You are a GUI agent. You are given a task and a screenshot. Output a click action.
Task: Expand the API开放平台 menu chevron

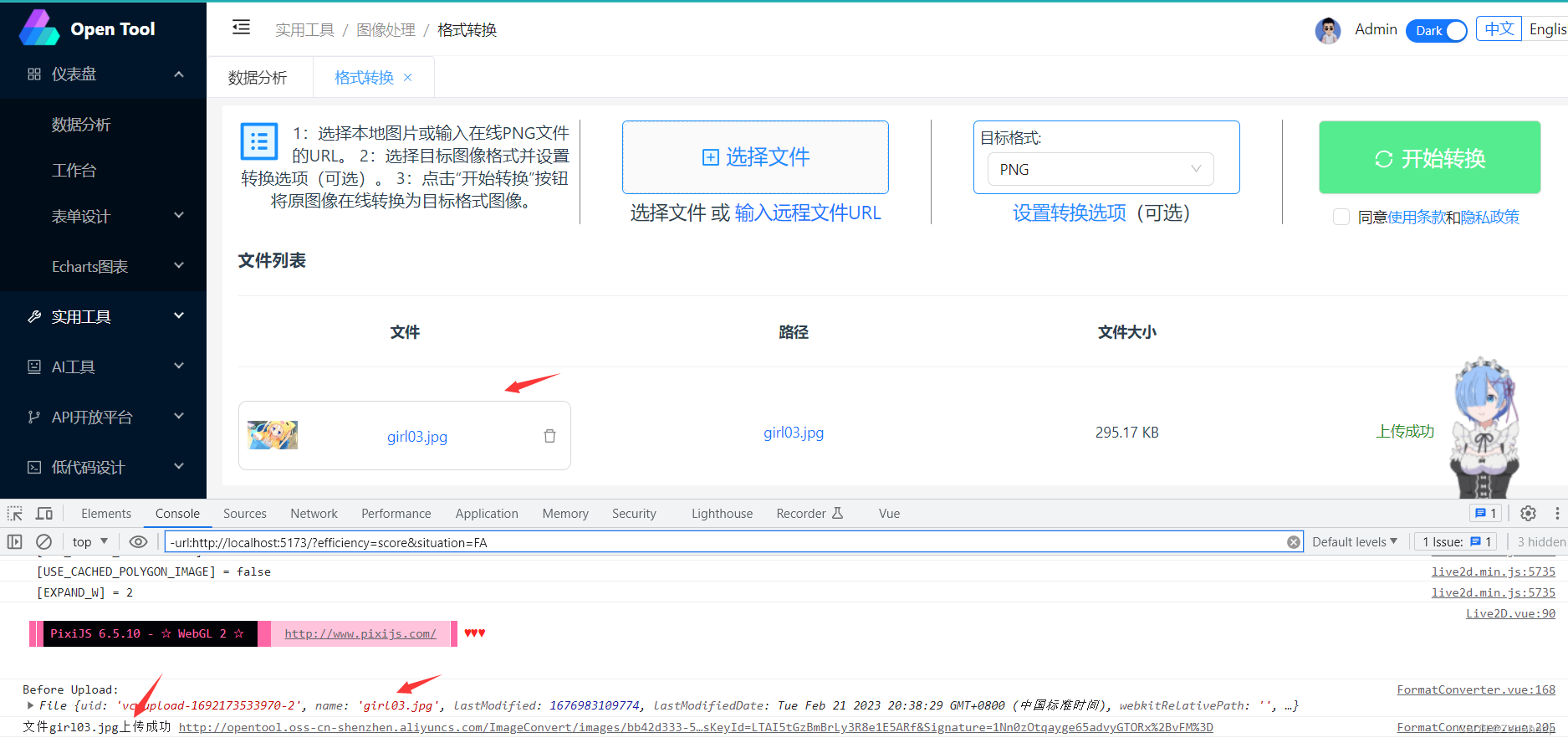click(179, 416)
